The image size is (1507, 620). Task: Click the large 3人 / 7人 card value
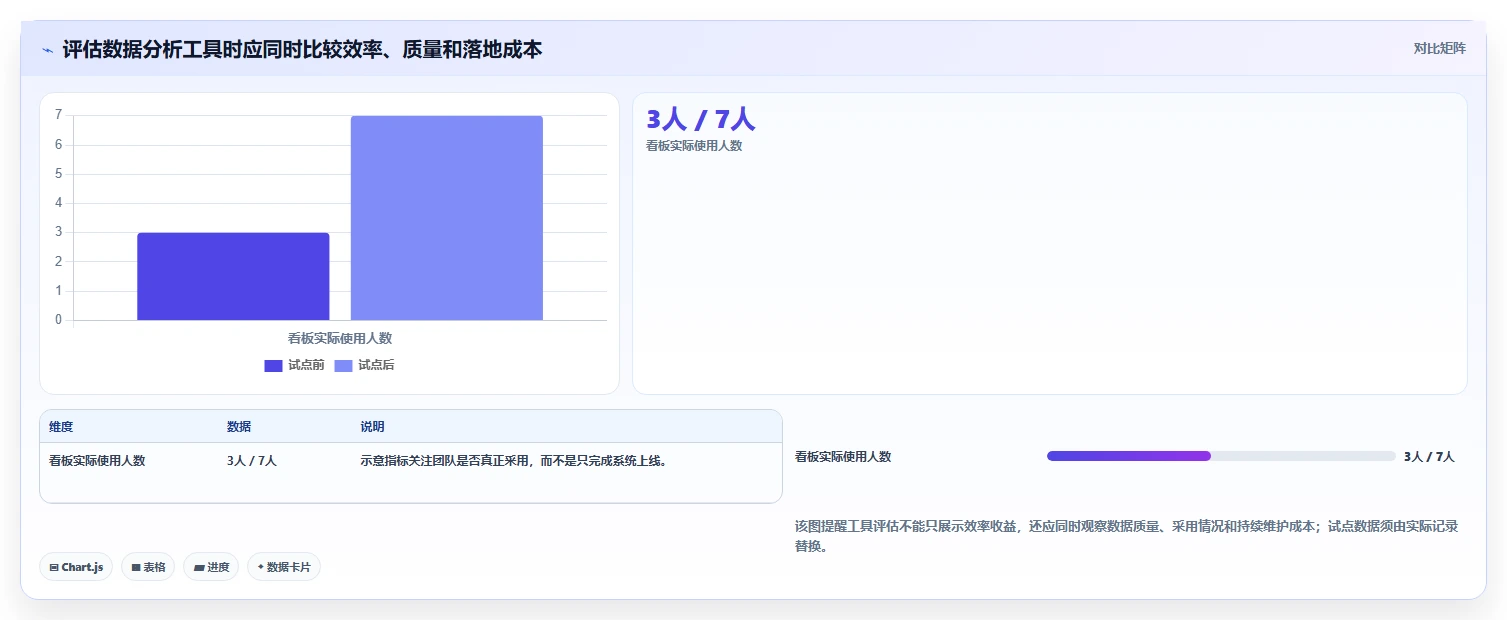pos(701,119)
